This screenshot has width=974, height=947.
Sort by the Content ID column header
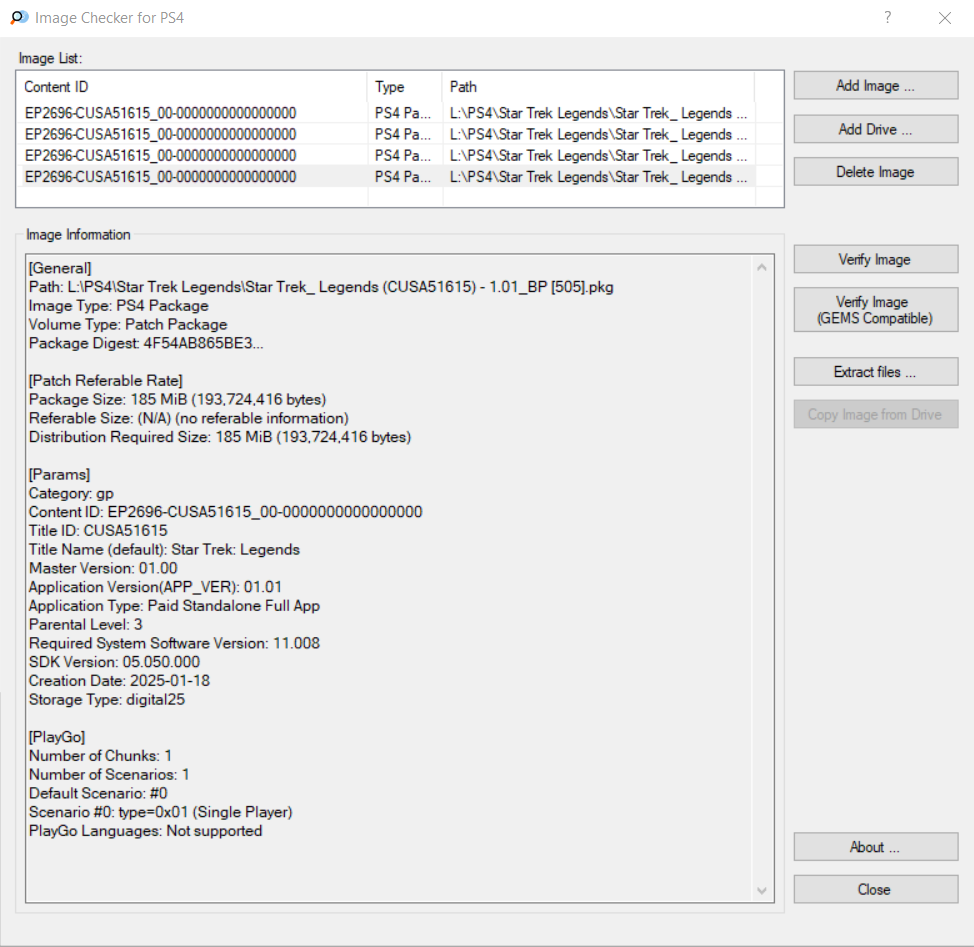[193, 87]
